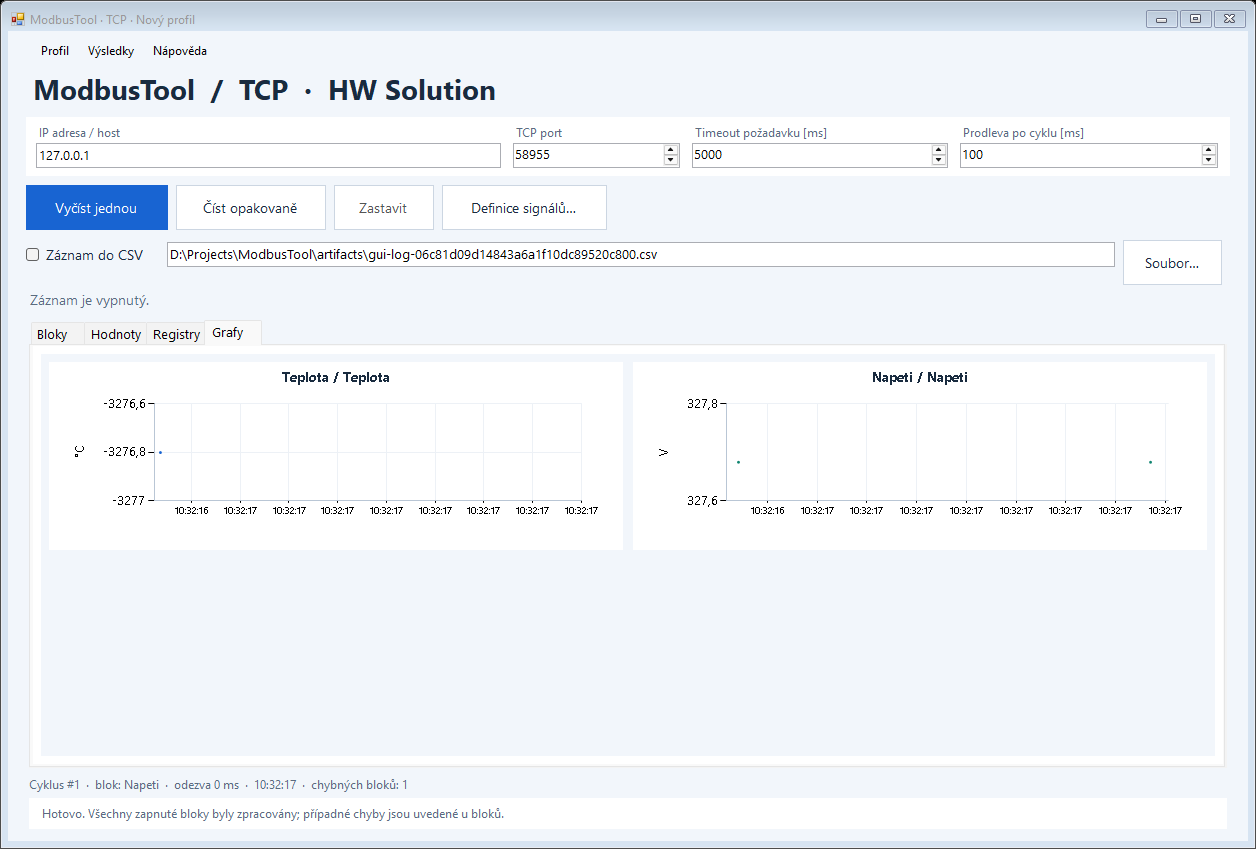
Task: Click the cycle status line 'Cyklus #1'
Action: (x=219, y=785)
